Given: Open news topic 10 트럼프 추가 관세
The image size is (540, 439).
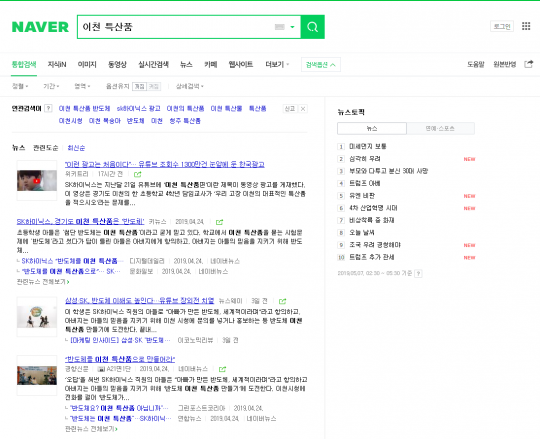Looking at the screenshot, I should point(372,257).
